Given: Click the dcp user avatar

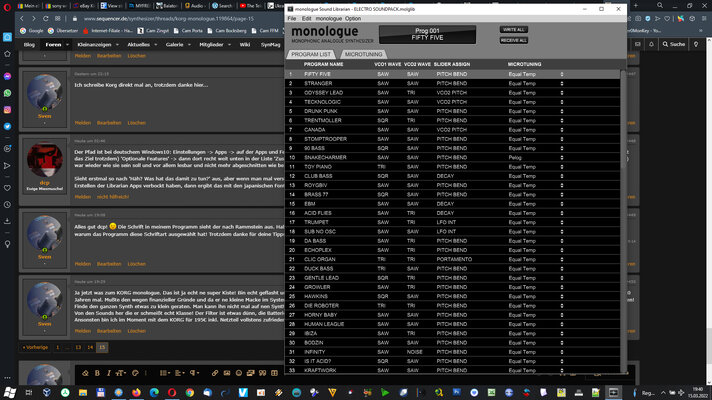Looking at the screenshot, I should (44, 159).
